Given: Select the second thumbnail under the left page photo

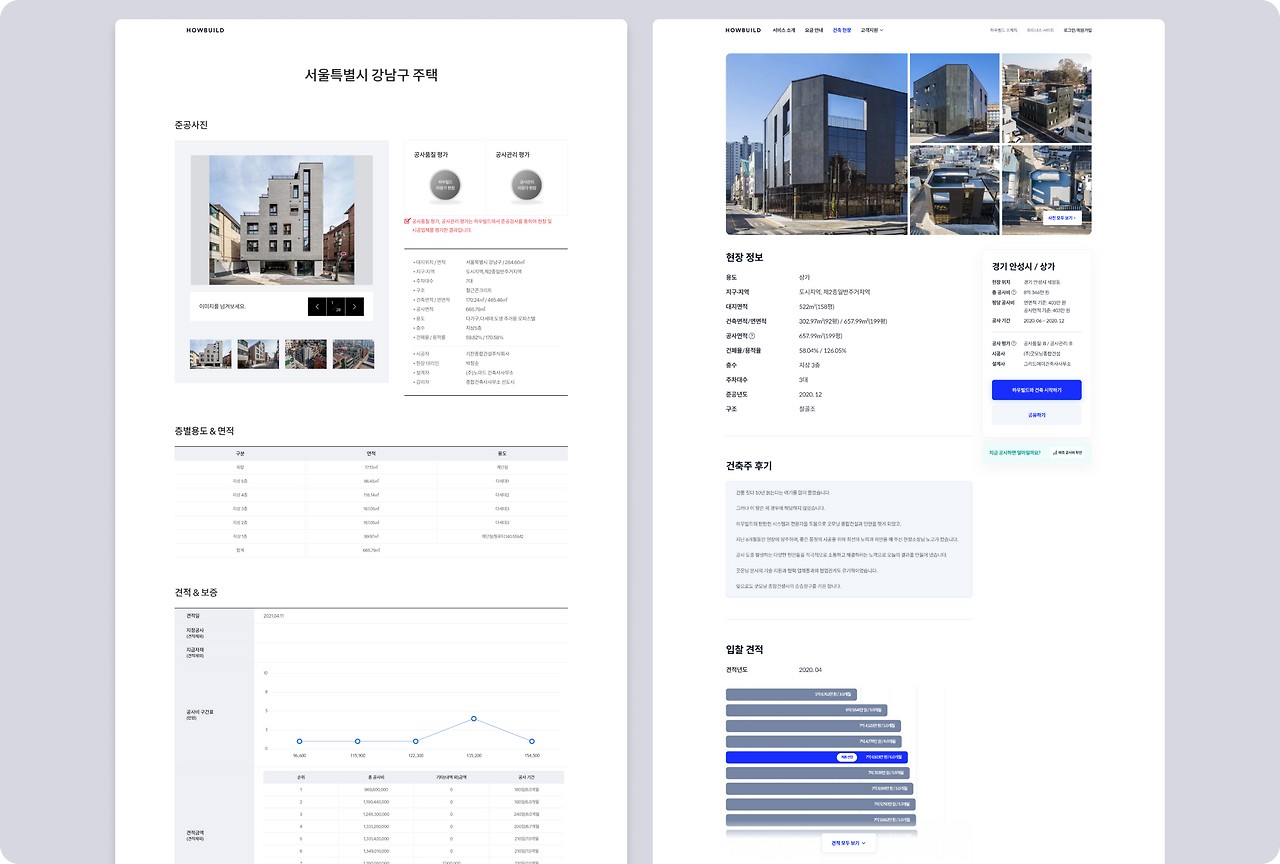Looking at the screenshot, I should click(258, 354).
